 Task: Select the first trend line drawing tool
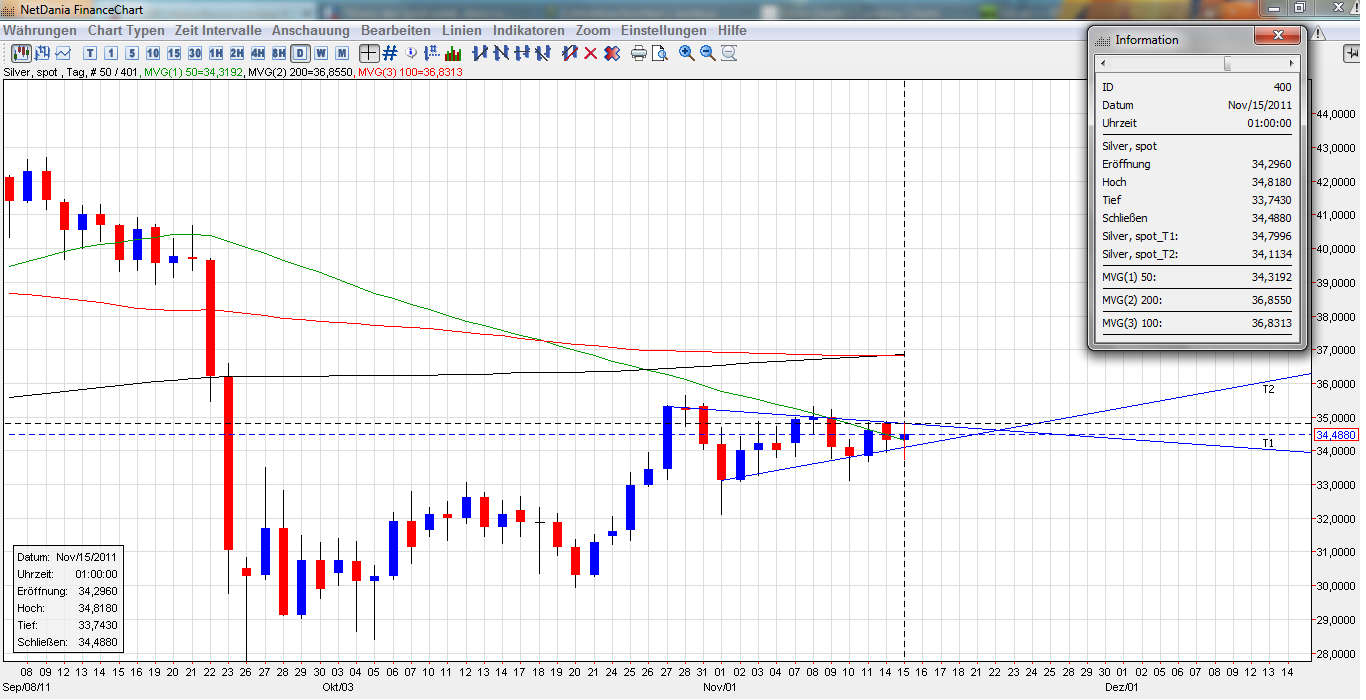click(480, 53)
